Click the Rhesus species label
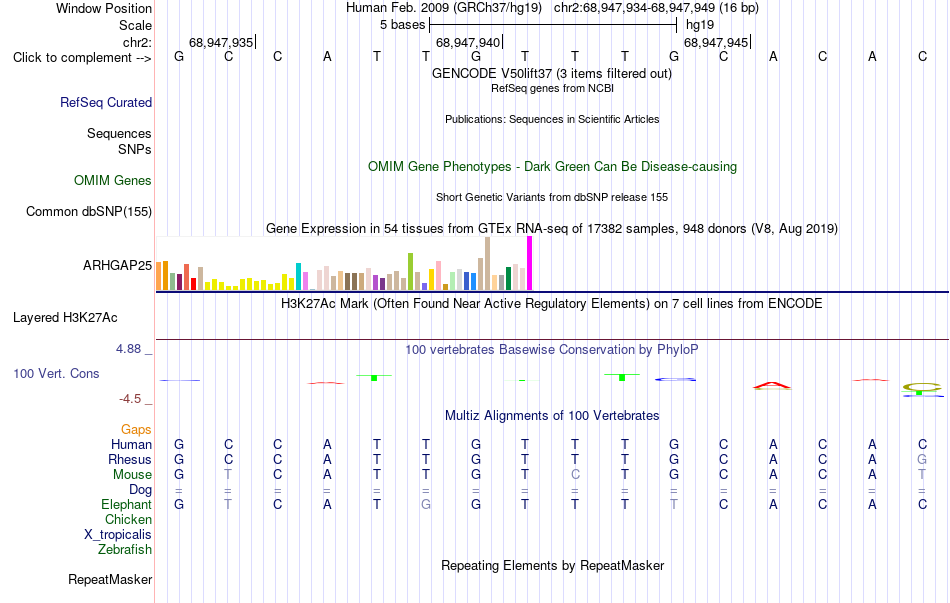Viewport: 950px width, 603px height. point(130,460)
